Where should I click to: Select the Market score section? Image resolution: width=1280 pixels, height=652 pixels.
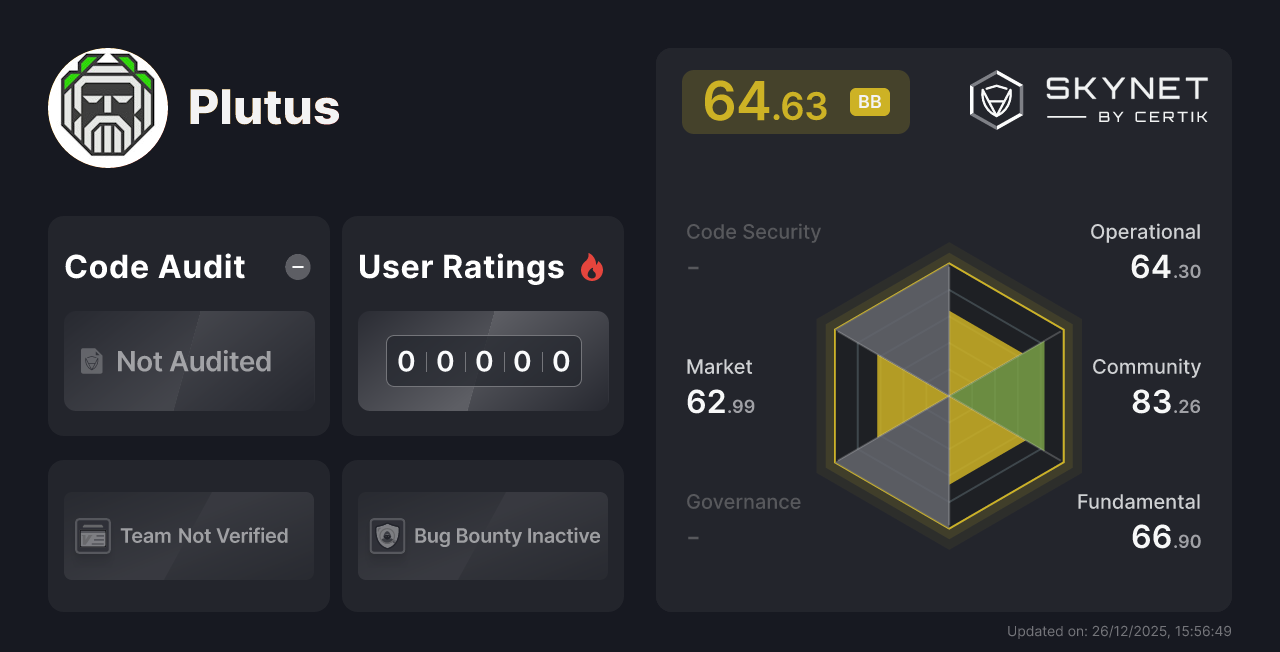[x=719, y=383]
